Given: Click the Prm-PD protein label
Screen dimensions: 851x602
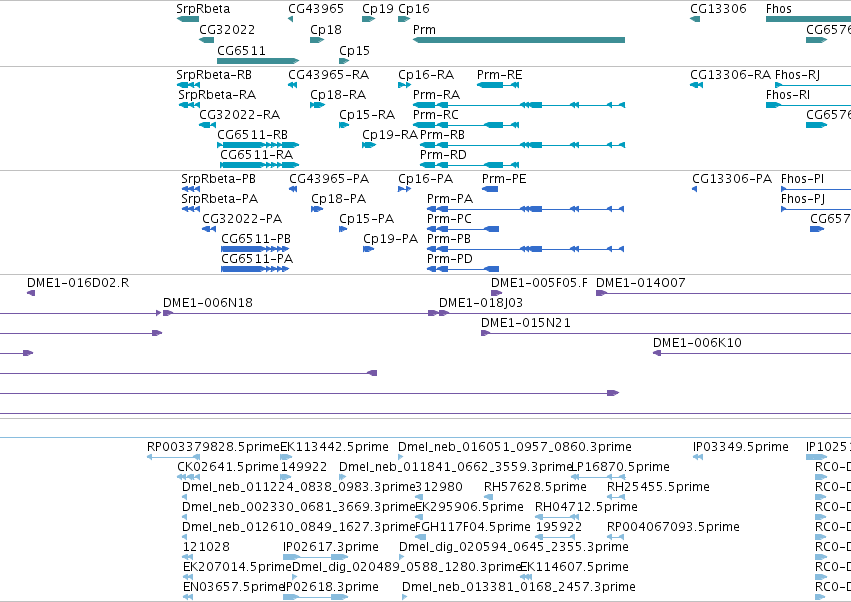Looking at the screenshot, I should click(x=450, y=259).
